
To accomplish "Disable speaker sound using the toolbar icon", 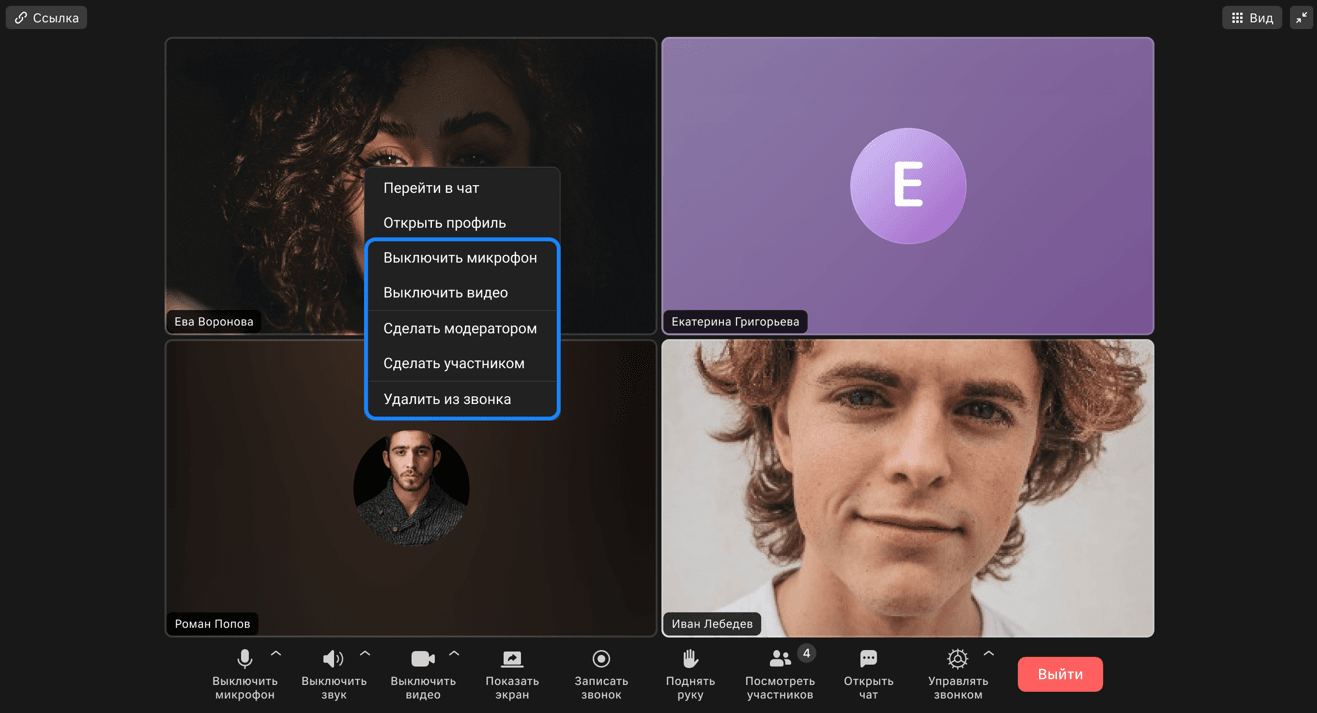I will tap(333, 672).
